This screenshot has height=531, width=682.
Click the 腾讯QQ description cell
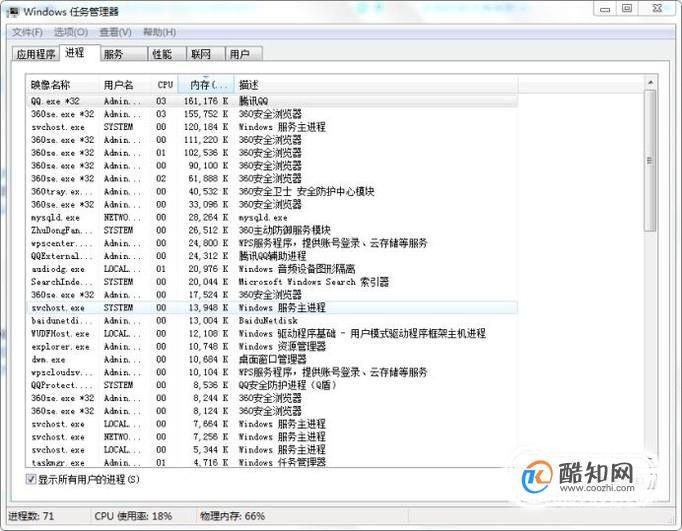tap(254, 101)
